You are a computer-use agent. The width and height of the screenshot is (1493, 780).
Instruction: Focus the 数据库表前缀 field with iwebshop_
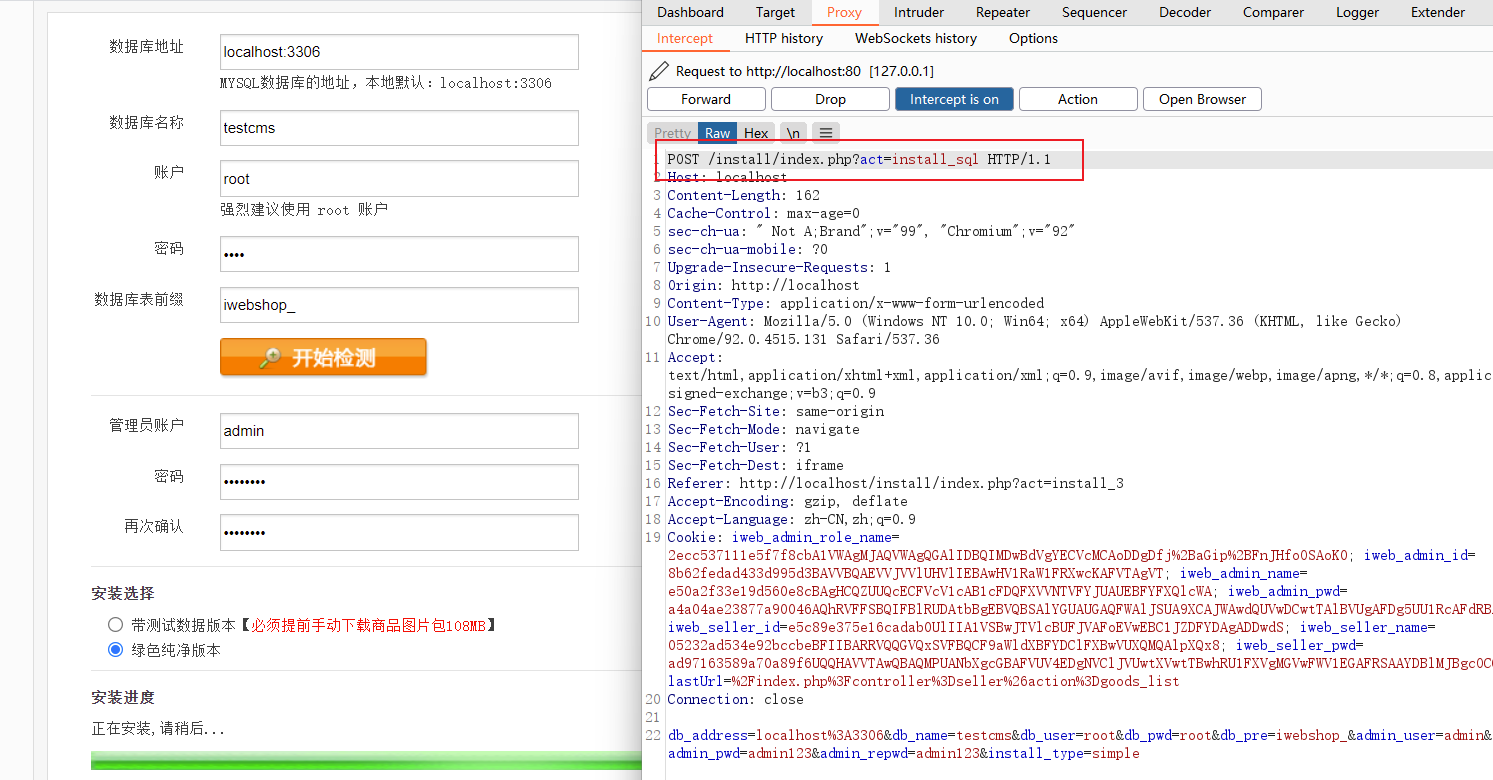pos(399,305)
